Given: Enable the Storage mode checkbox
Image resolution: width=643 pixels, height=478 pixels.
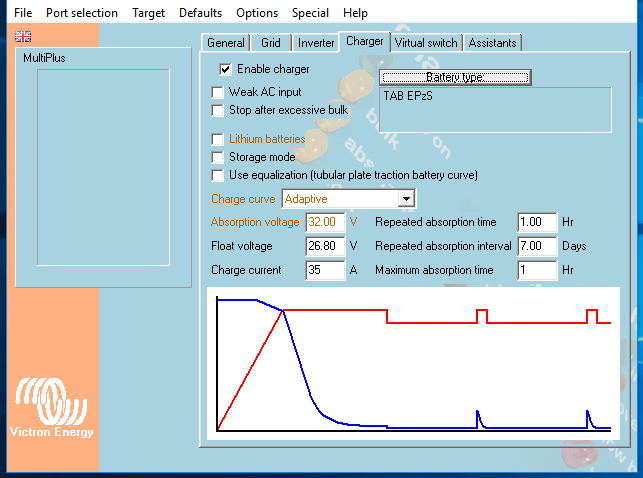Looking at the screenshot, I should tap(217, 157).
